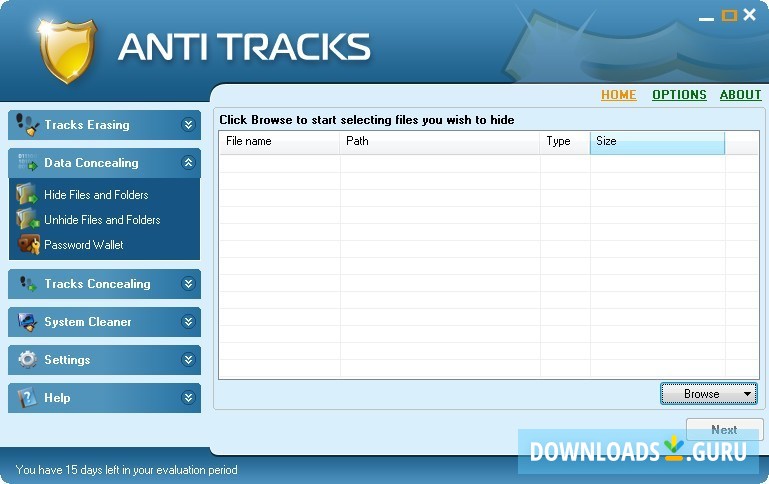Select Unhide Files and Folders

pyautogui.click(x=102, y=220)
